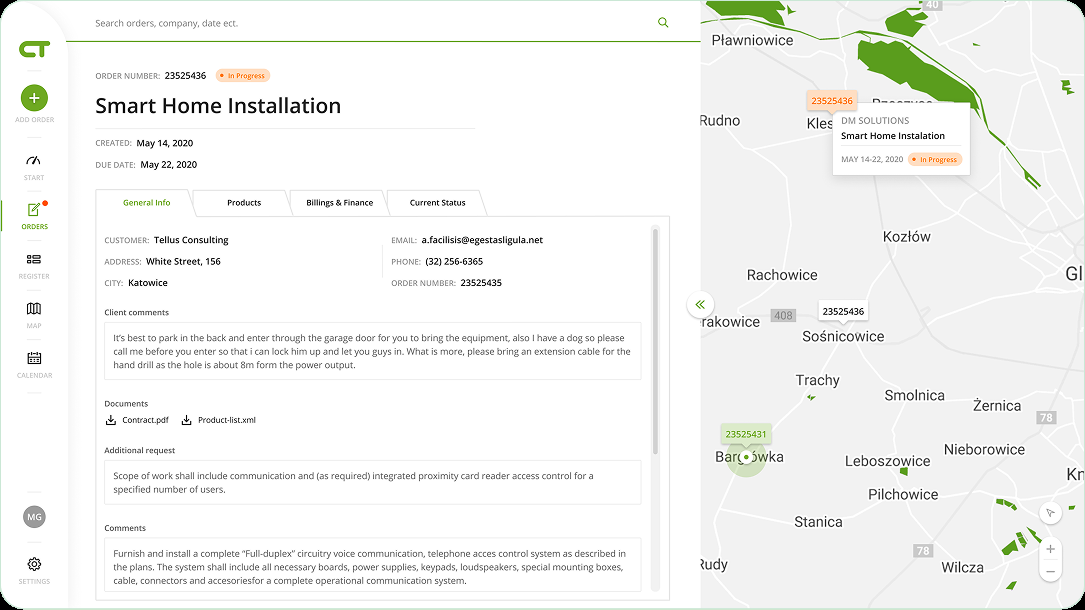Click Smart Home Instalation in the map popup
1085x610 pixels.
pos(893,136)
